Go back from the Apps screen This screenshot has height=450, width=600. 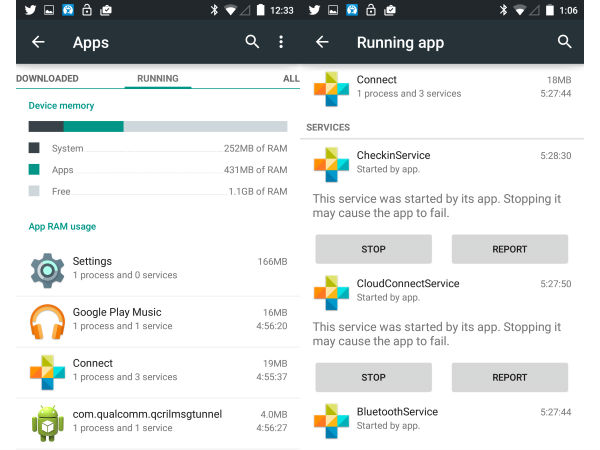38,42
